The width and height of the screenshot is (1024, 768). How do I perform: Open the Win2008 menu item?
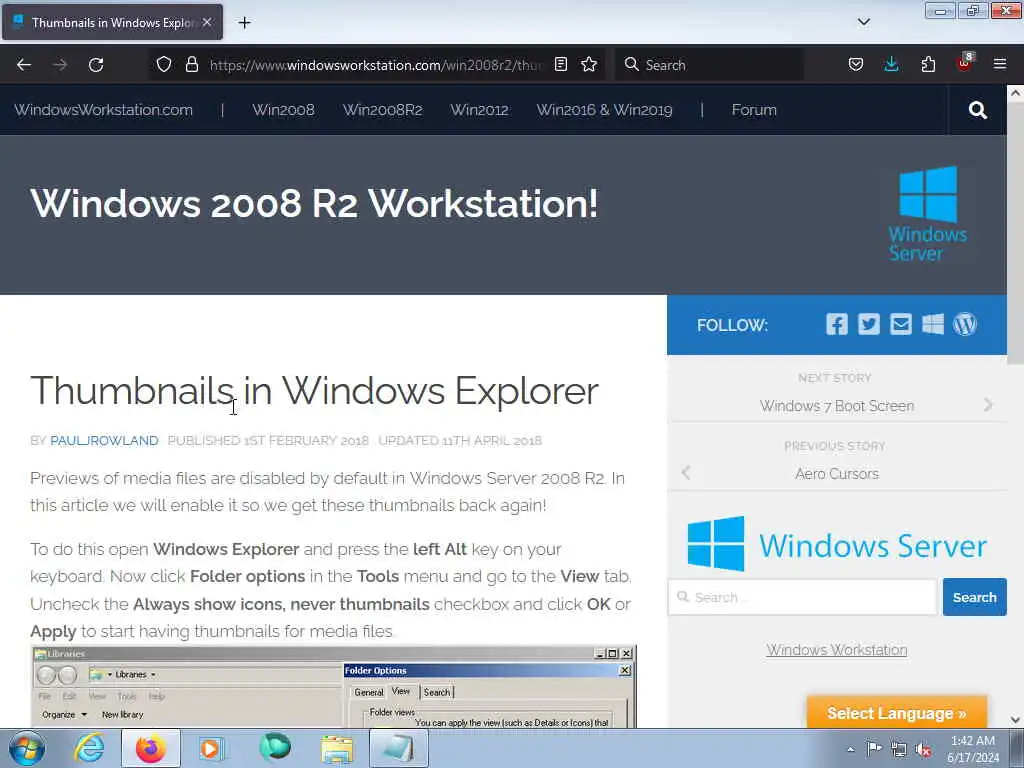click(283, 110)
